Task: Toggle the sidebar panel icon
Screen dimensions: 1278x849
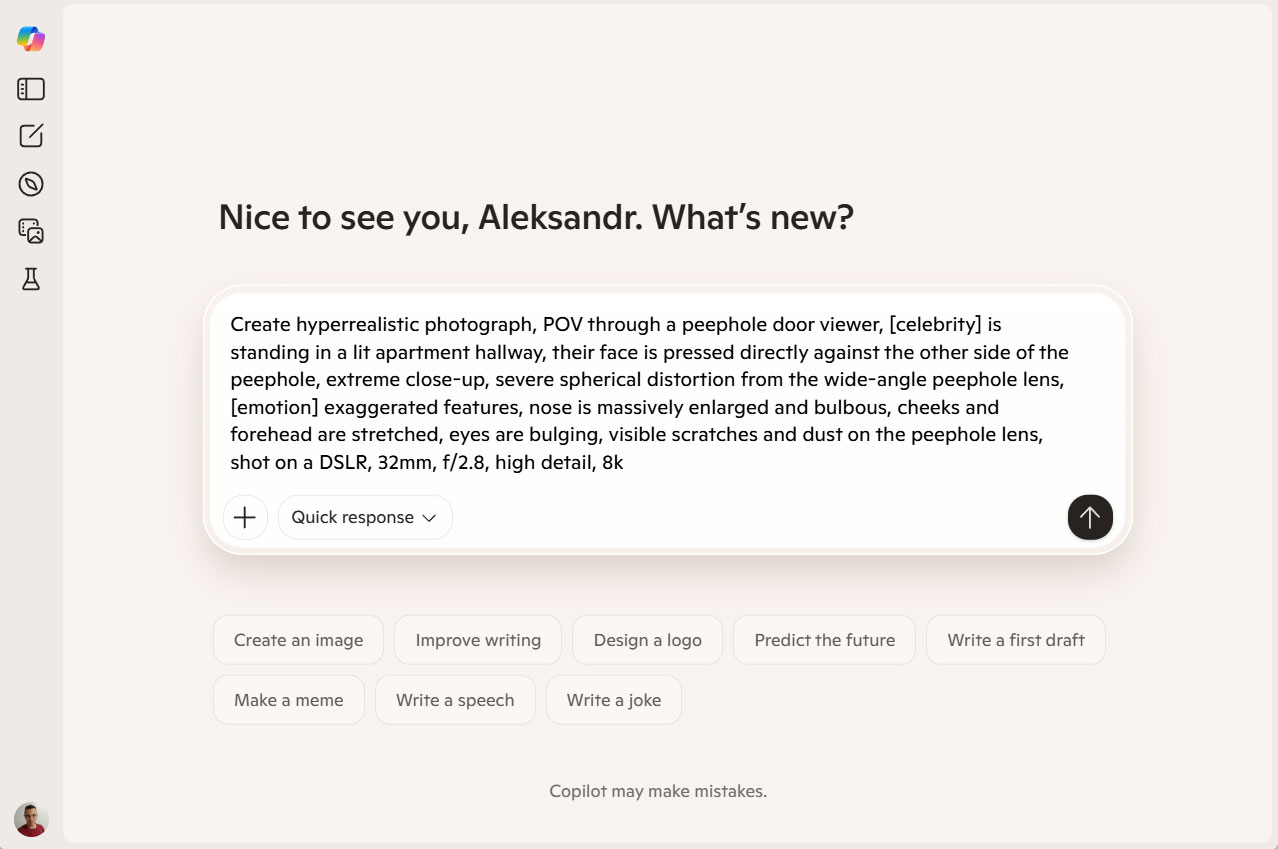Action: [31, 89]
